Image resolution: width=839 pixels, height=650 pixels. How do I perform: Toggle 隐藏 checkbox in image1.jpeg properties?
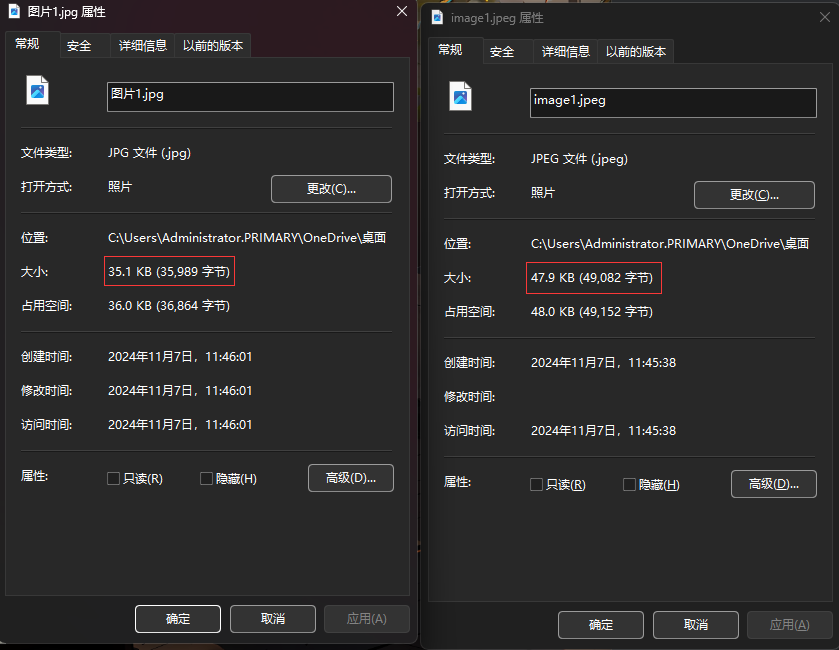[x=630, y=485]
